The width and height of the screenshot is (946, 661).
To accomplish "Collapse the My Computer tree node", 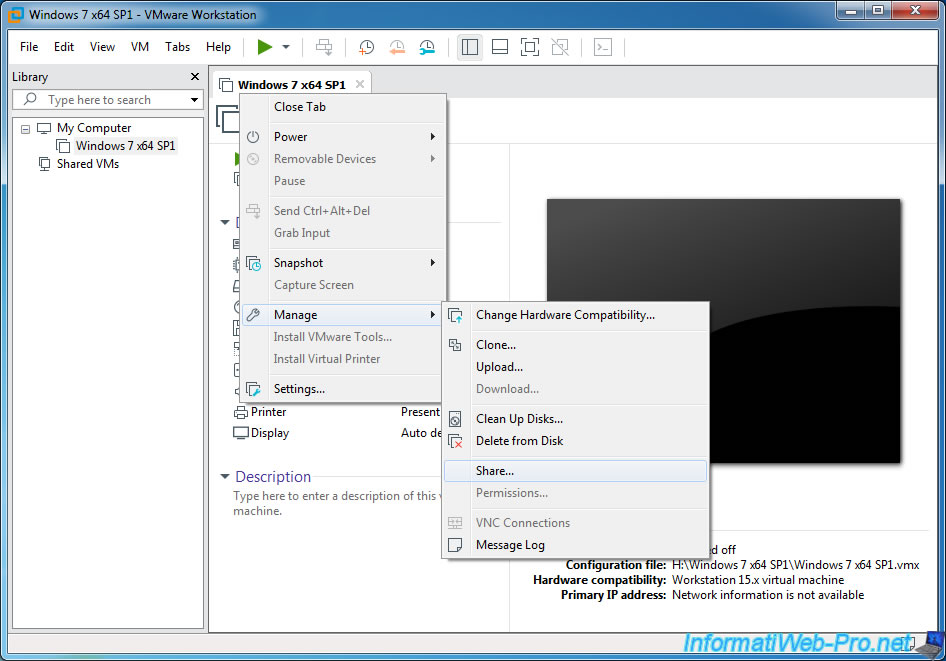I will pyautogui.click(x=25, y=128).
